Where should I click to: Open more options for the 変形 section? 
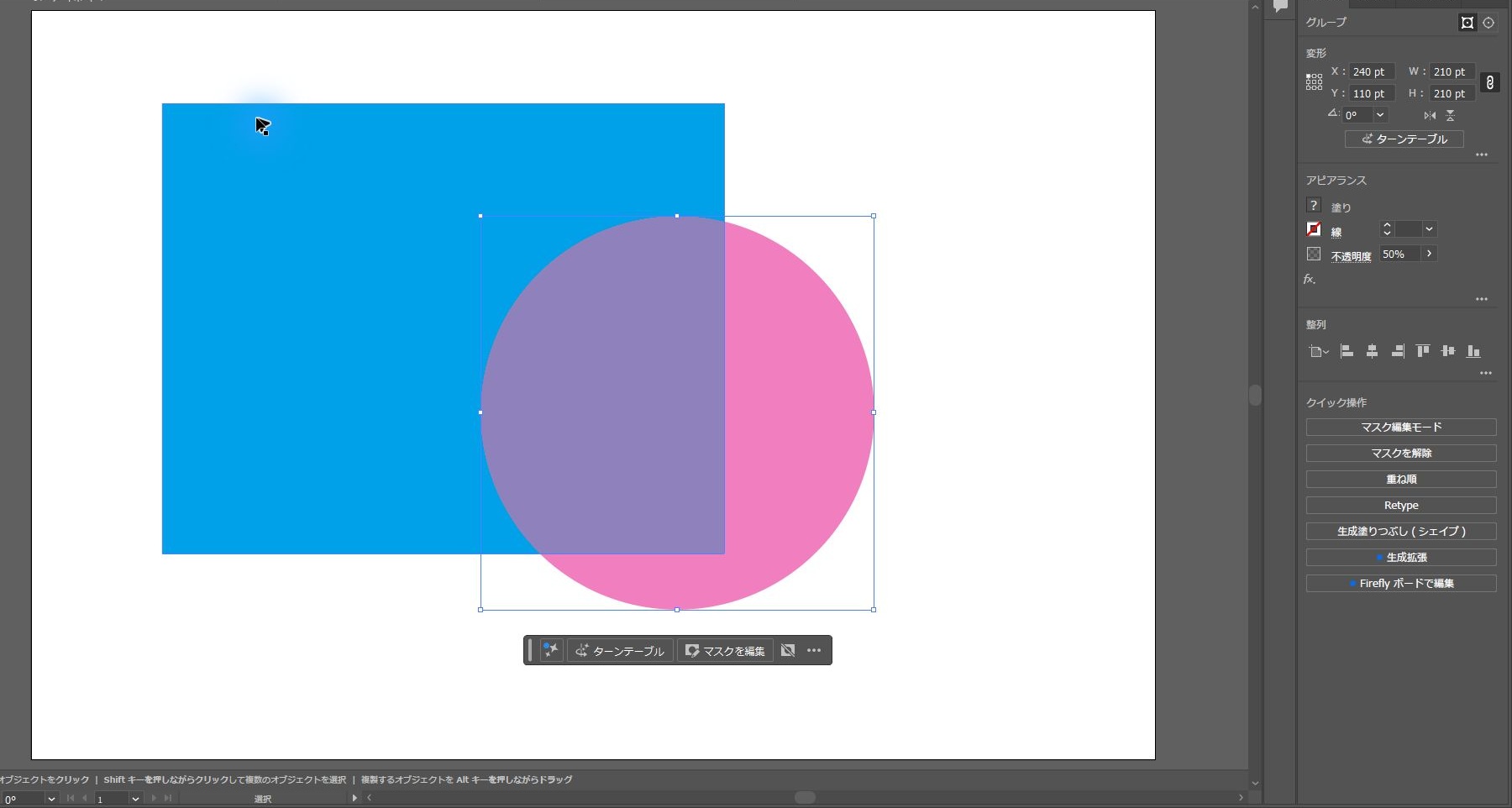[1482, 155]
